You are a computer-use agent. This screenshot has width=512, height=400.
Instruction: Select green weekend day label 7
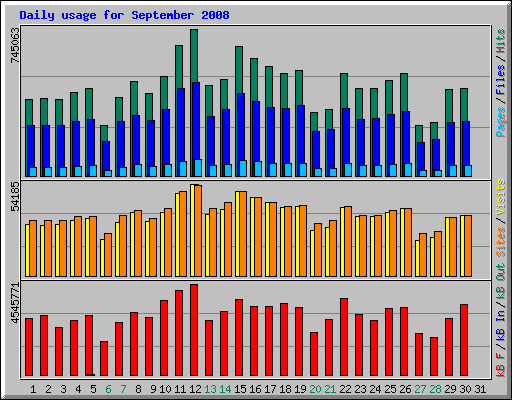click(x=123, y=389)
